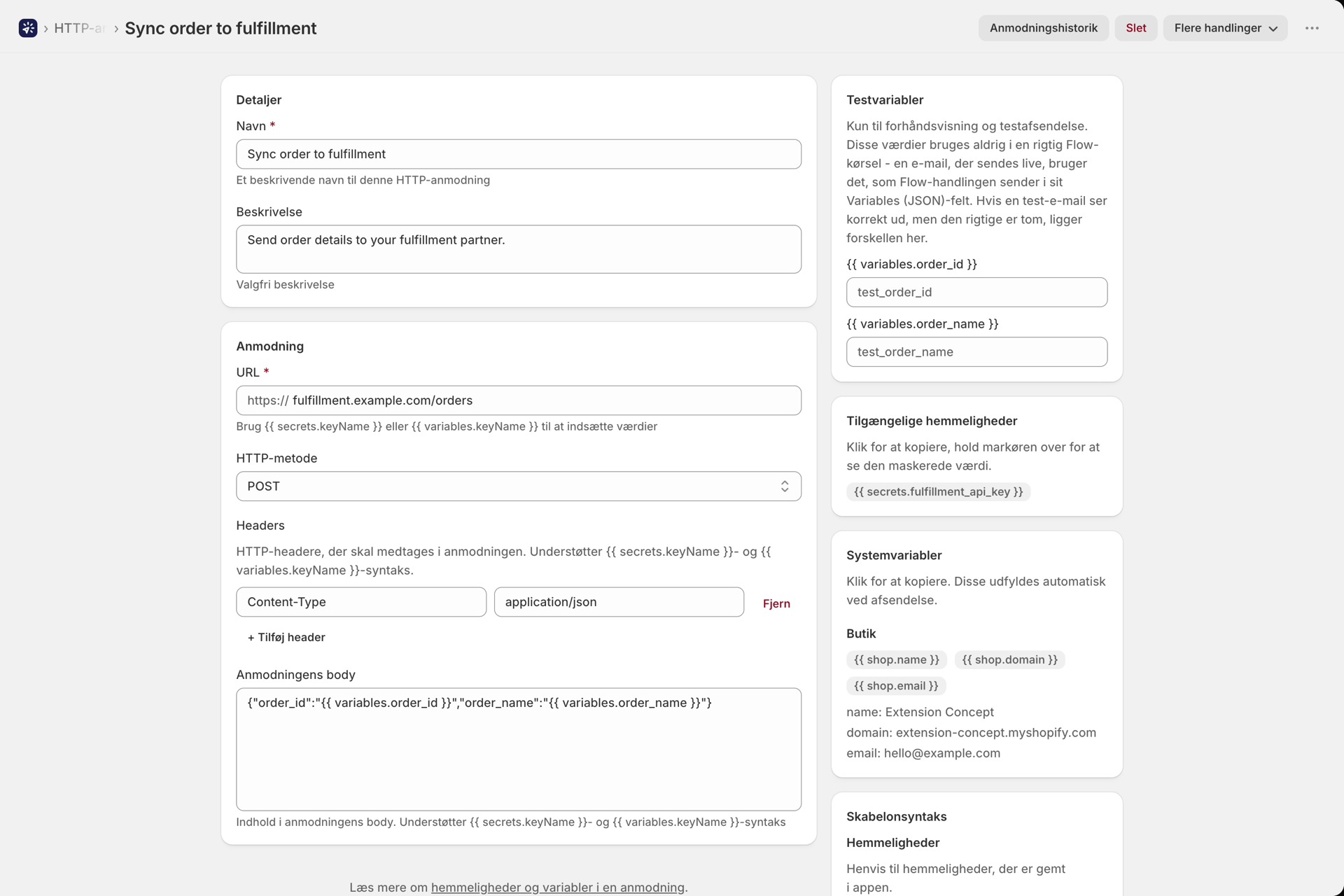Open the app home icon in breadcrumb
This screenshot has width=1344, height=896.
tap(28, 28)
